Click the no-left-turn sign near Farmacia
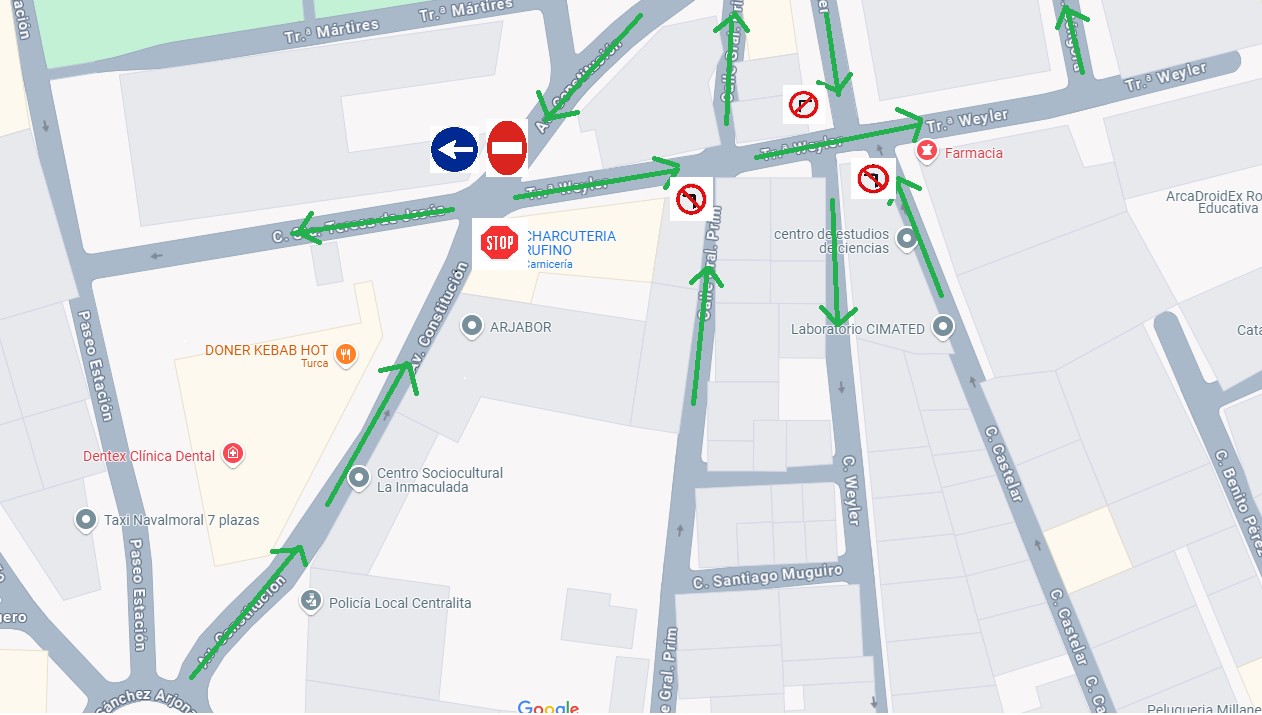This screenshot has height=715, width=1262. point(873,179)
